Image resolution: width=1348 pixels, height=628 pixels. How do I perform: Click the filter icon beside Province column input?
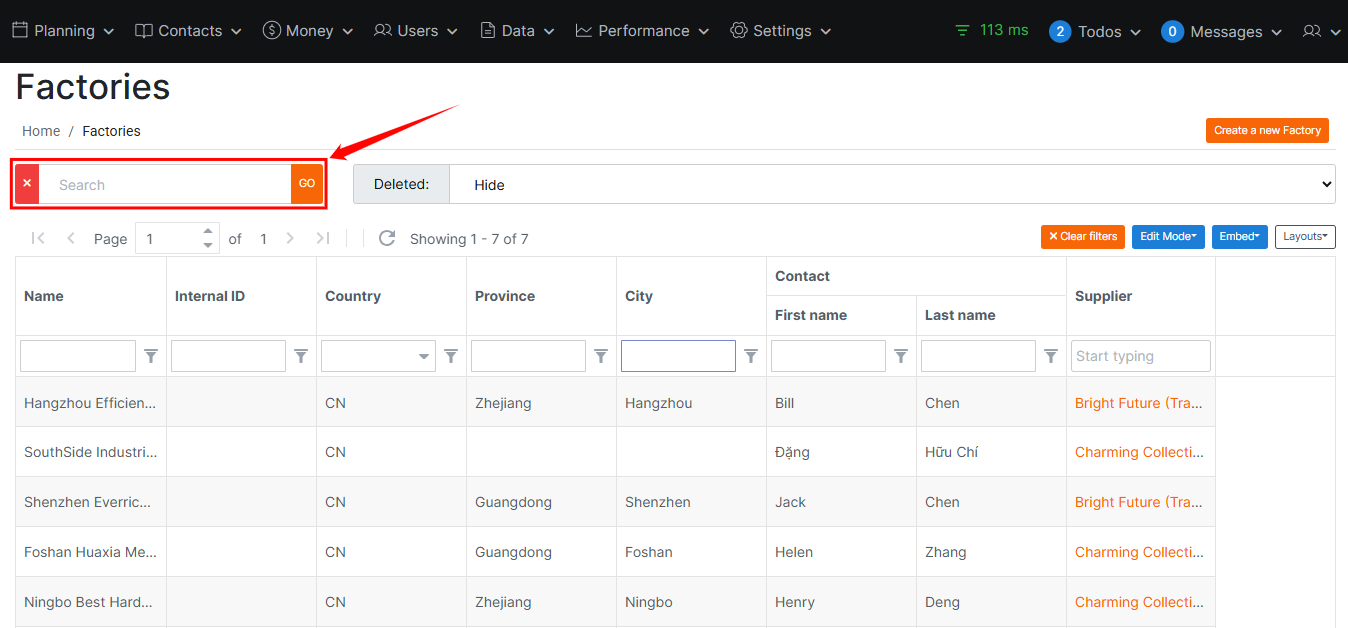tap(601, 356)
